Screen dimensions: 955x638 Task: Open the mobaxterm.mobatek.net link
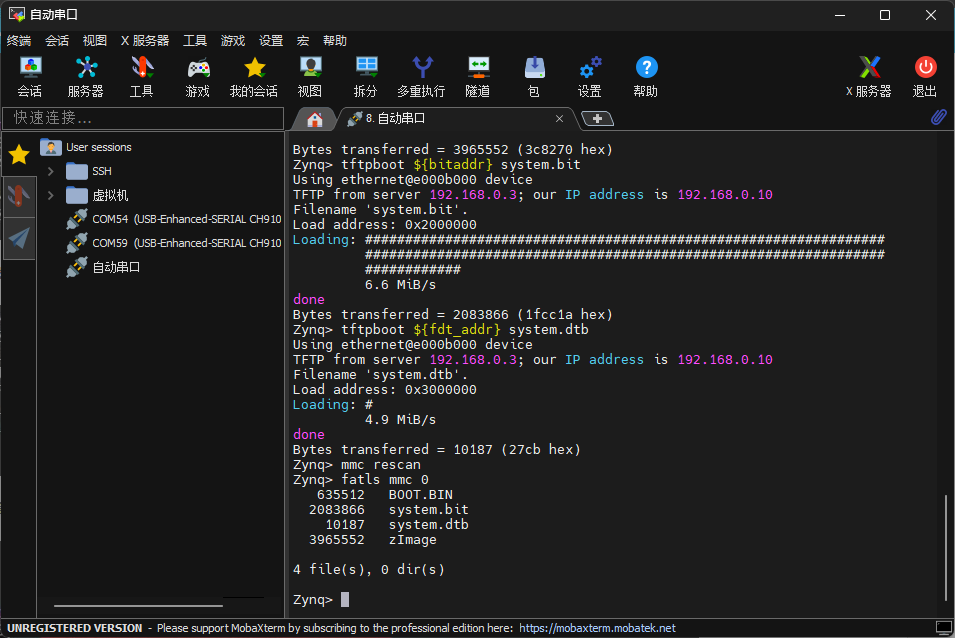(597, 628)
